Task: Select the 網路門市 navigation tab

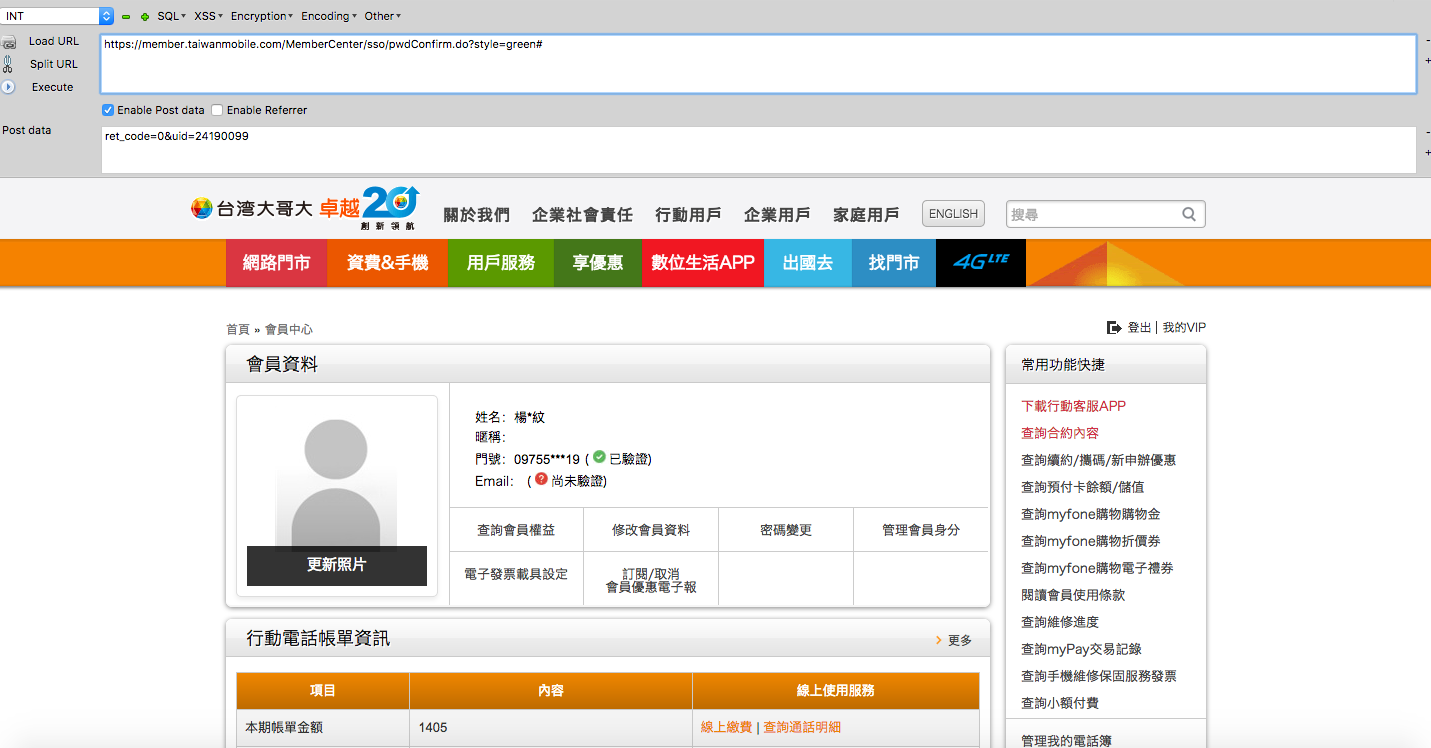Action: click(x=276, y=263)
